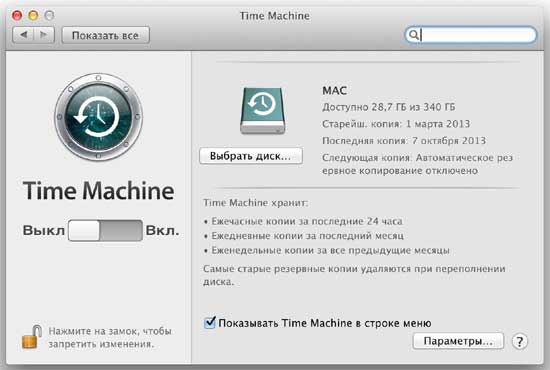
Task: Close the Time Machine window
Action: (x=17, y=15)
